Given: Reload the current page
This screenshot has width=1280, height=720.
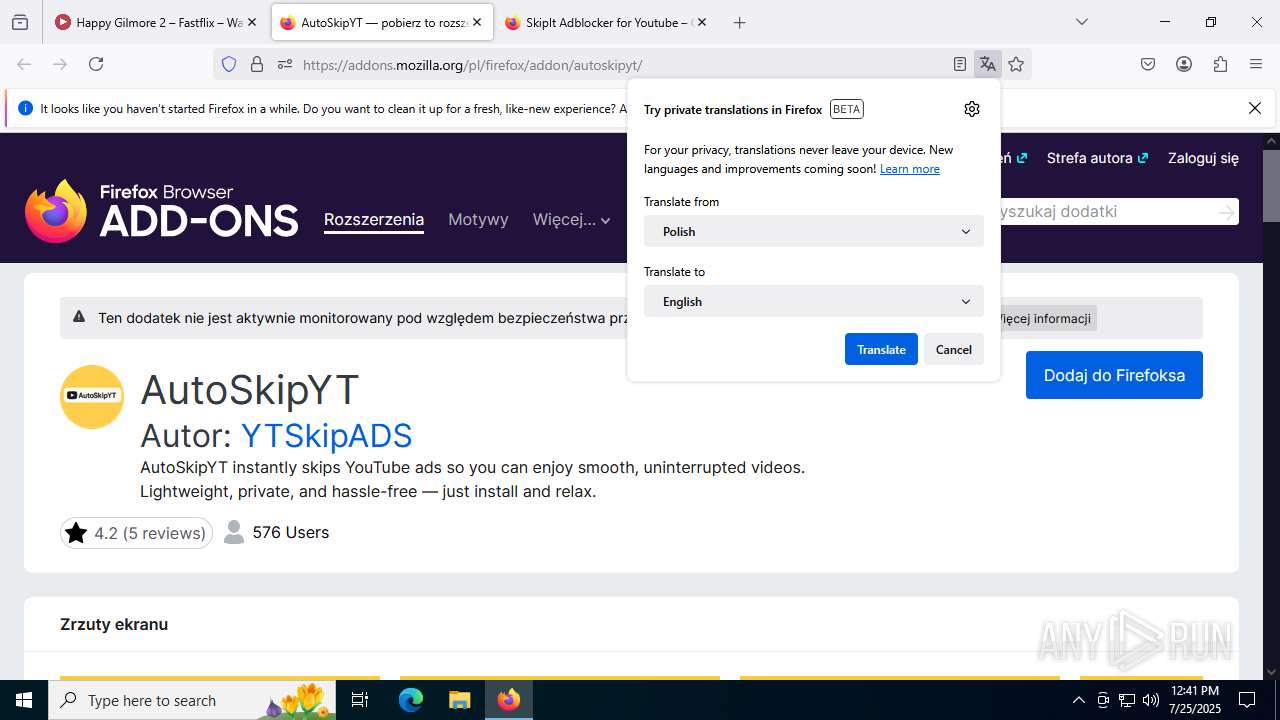Looking at the screenshot, I should coord(96,64).
